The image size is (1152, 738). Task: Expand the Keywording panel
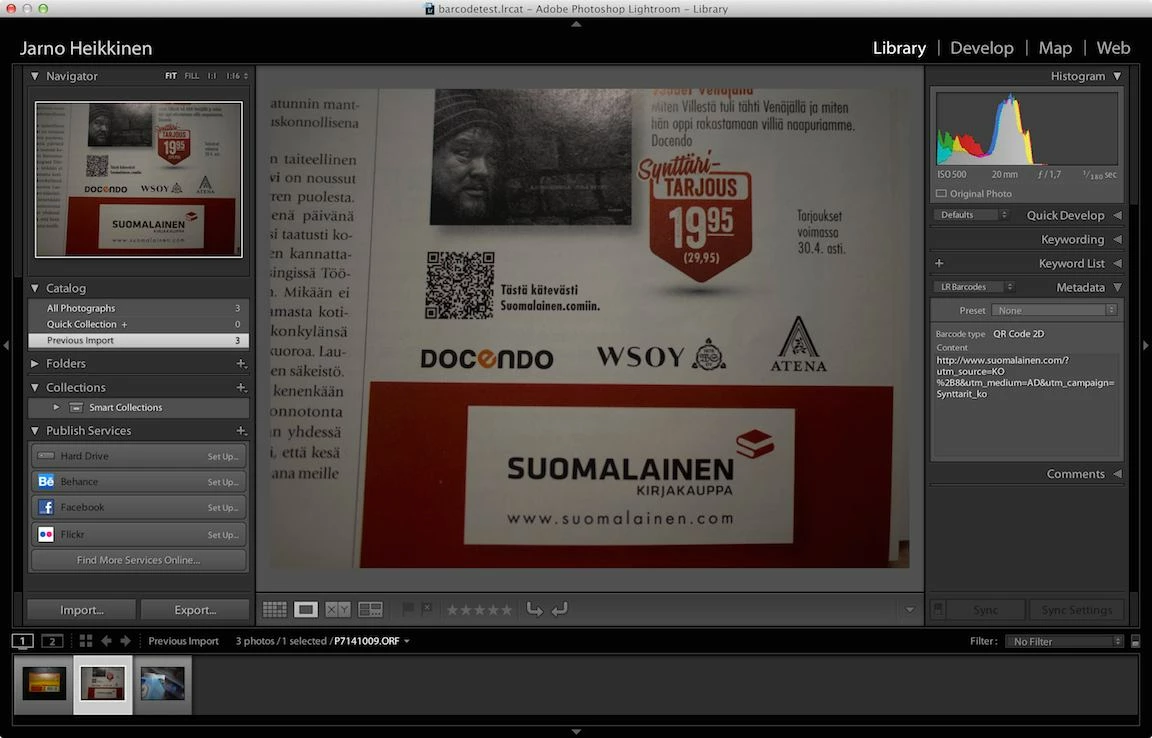(1117, 240)
